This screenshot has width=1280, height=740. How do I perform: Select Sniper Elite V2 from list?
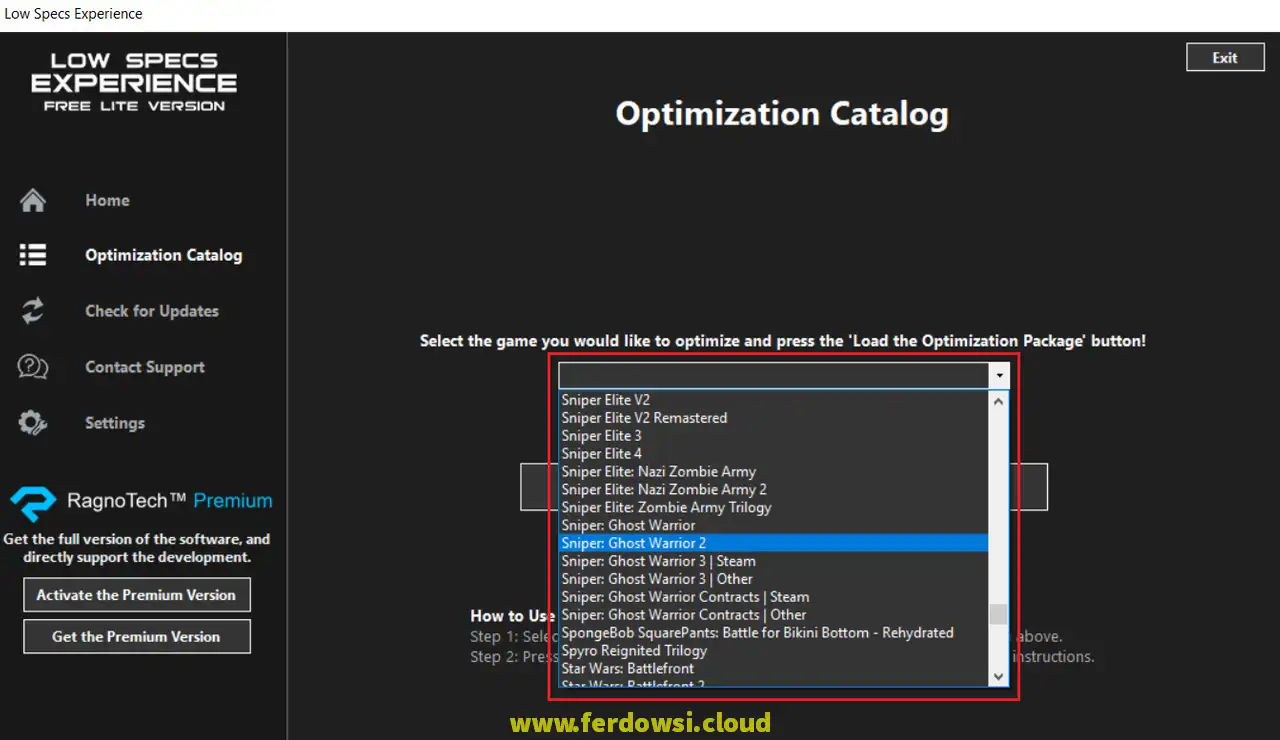773,400
